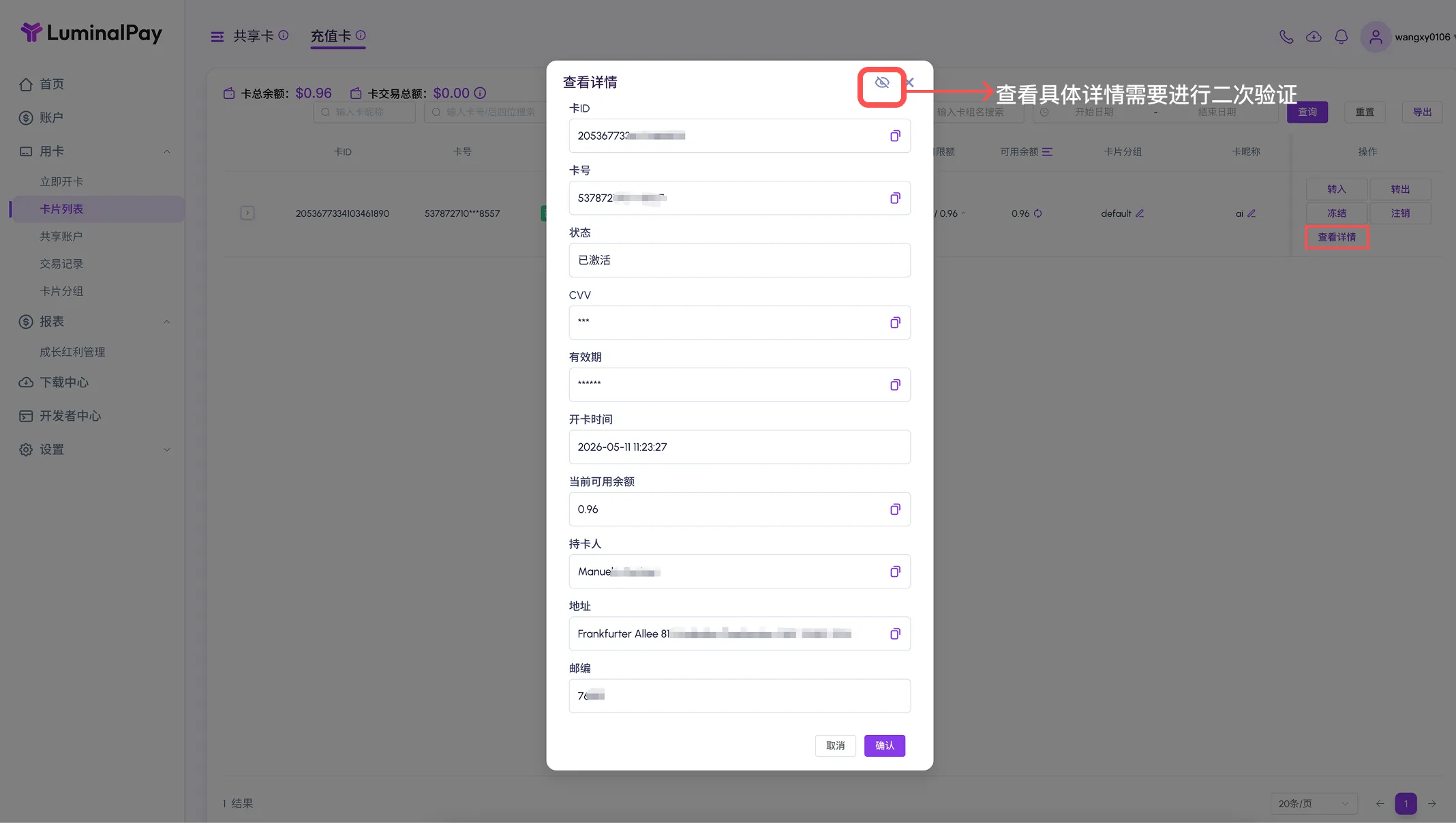Viewport: 1456px width, 823px height.
Task: Open the 20条/页 page size dropdown
Action: point(1314,803)
